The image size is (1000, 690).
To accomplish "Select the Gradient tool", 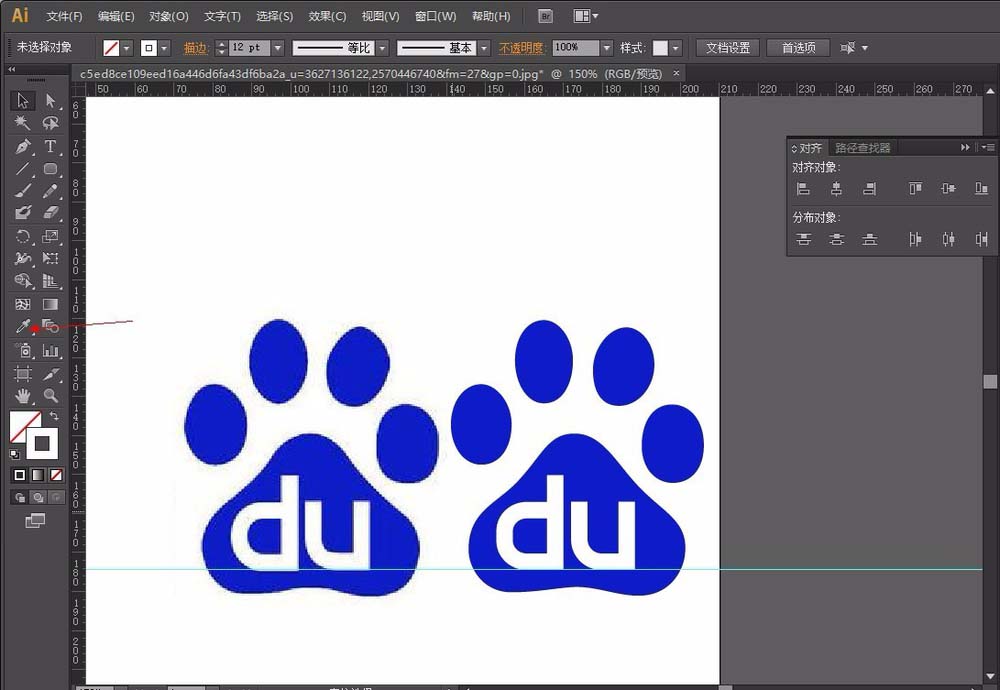I will point(50,304).
